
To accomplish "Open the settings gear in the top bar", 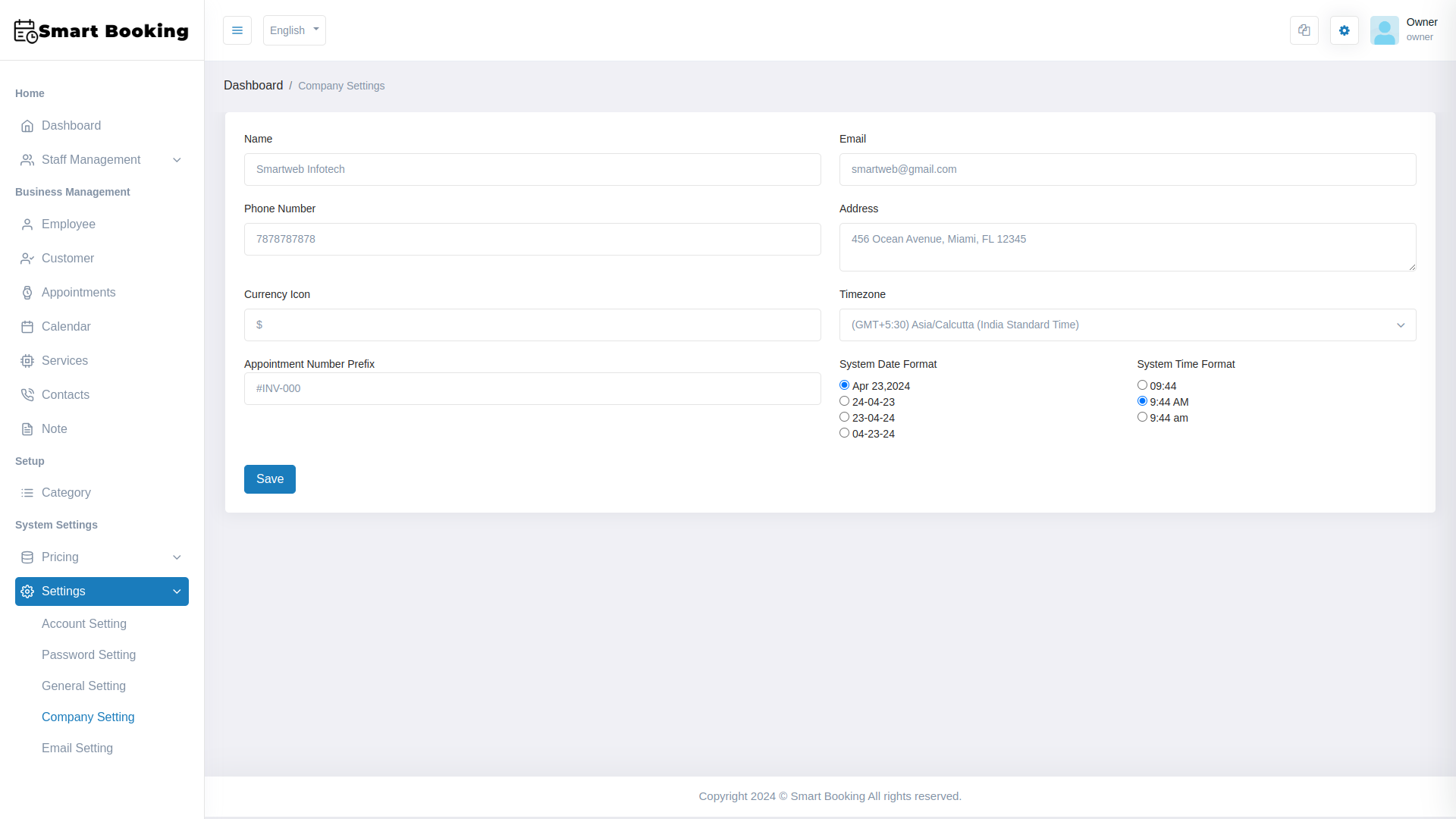I will (x=1344, y=30).
